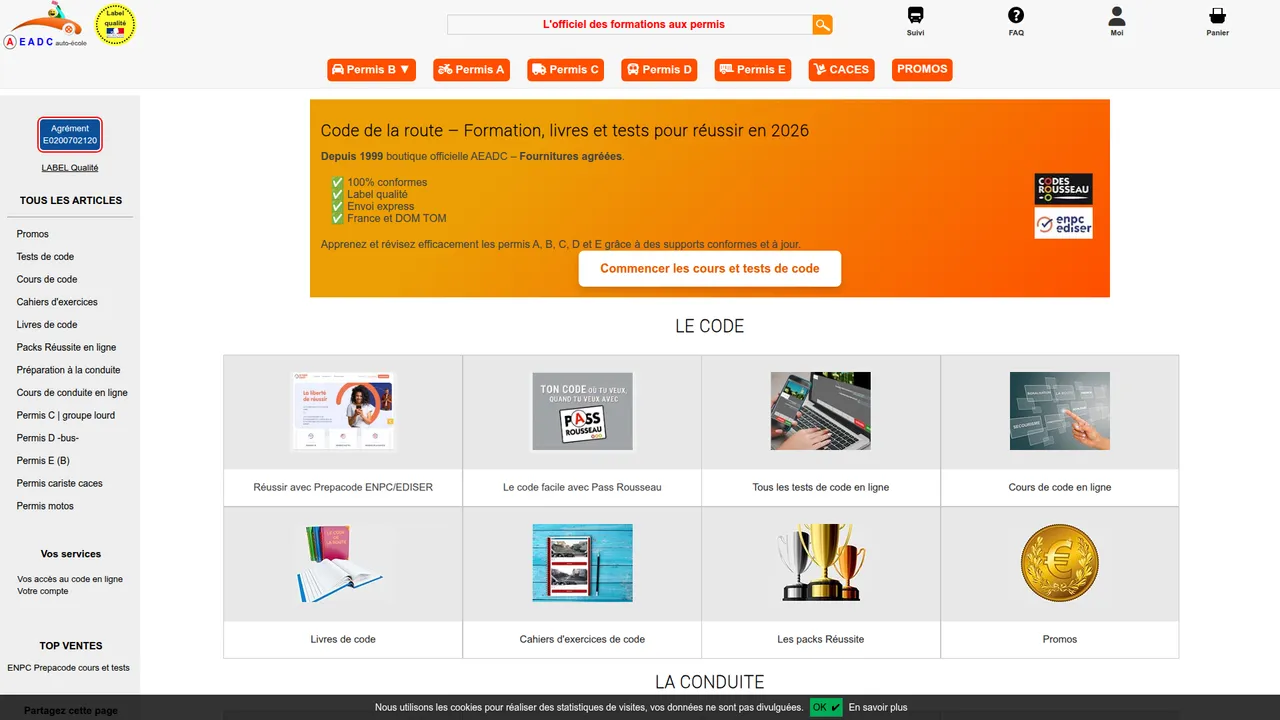This screenshot has height=720, width=1280.
Task: Click the search input field
Action: 629,25
